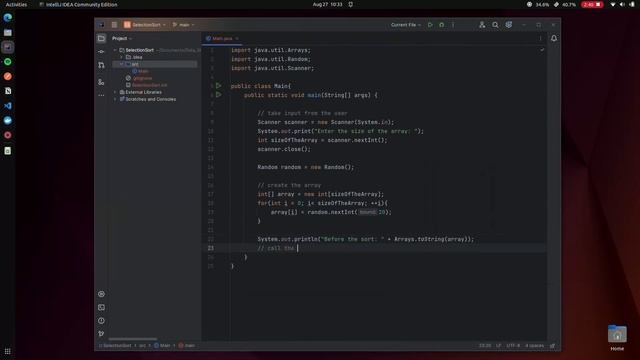The image size is (640, 360).
Task: Collapse the src folder
Action: [122, 64]
